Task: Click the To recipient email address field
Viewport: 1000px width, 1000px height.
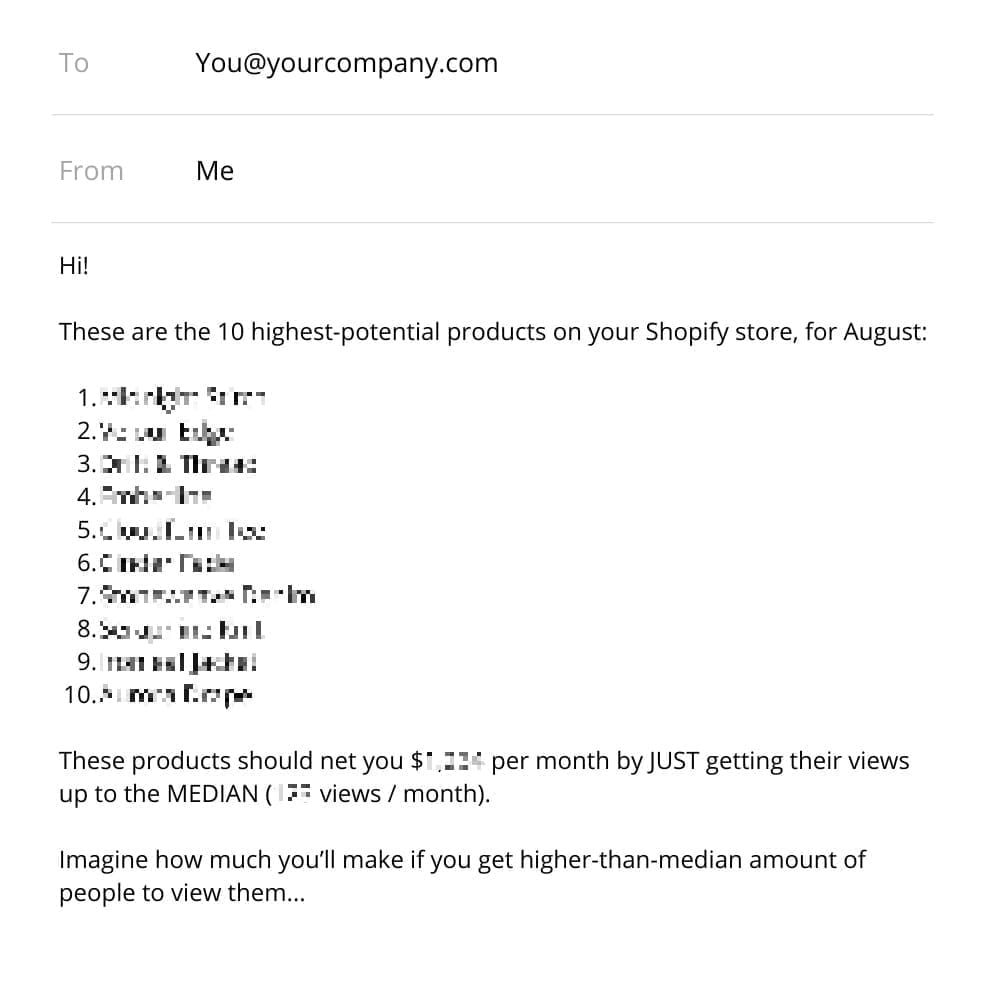Action: pyautogui.click(x=346, y=63)
